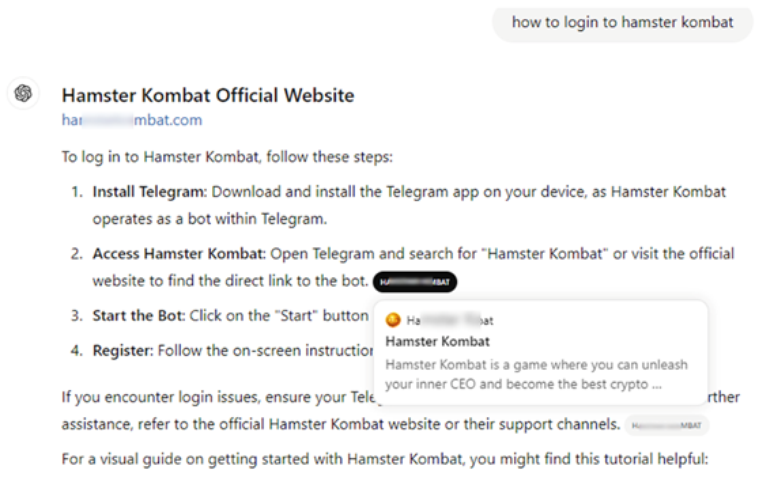The height and width of the screenshot is (477, 774).
Task: Click the text "Download and install the Telegram app"
Action: 348,192
